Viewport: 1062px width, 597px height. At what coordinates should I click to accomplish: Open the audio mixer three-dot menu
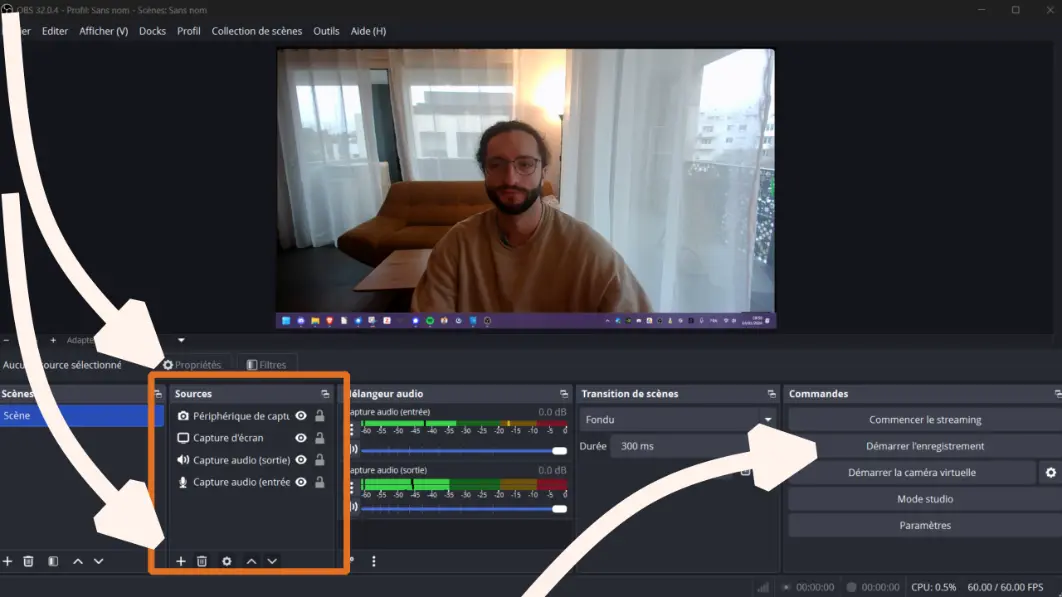374,562
